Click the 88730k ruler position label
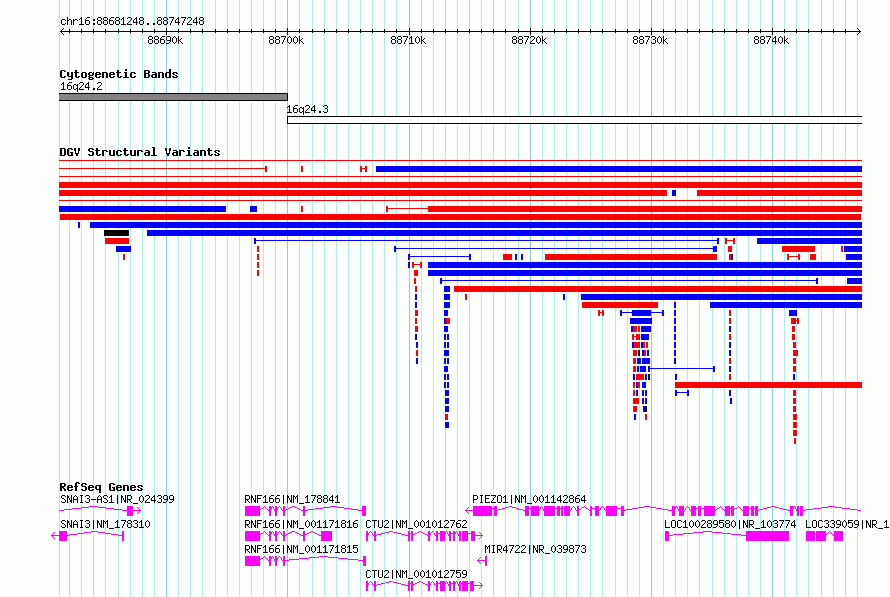Screen dimensions: 890x597 [x=650, y=40]
